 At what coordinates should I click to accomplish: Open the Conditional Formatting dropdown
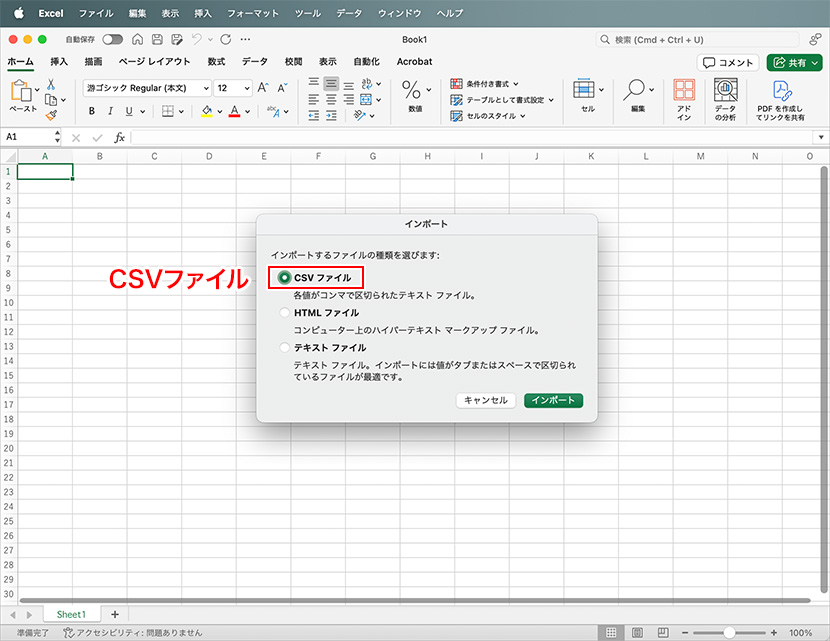pos(484,84)
